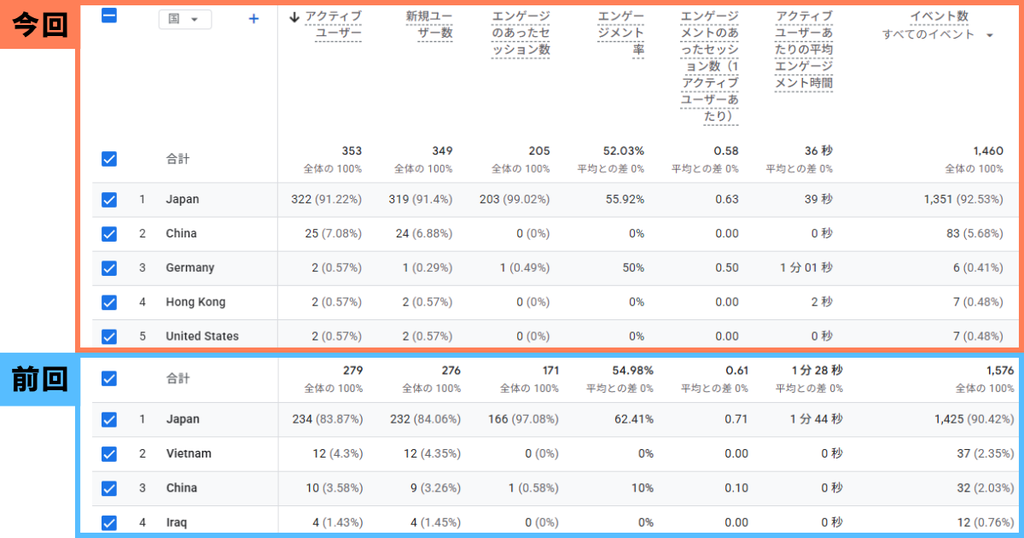Open the すべてのイベント dropdown

938,35
